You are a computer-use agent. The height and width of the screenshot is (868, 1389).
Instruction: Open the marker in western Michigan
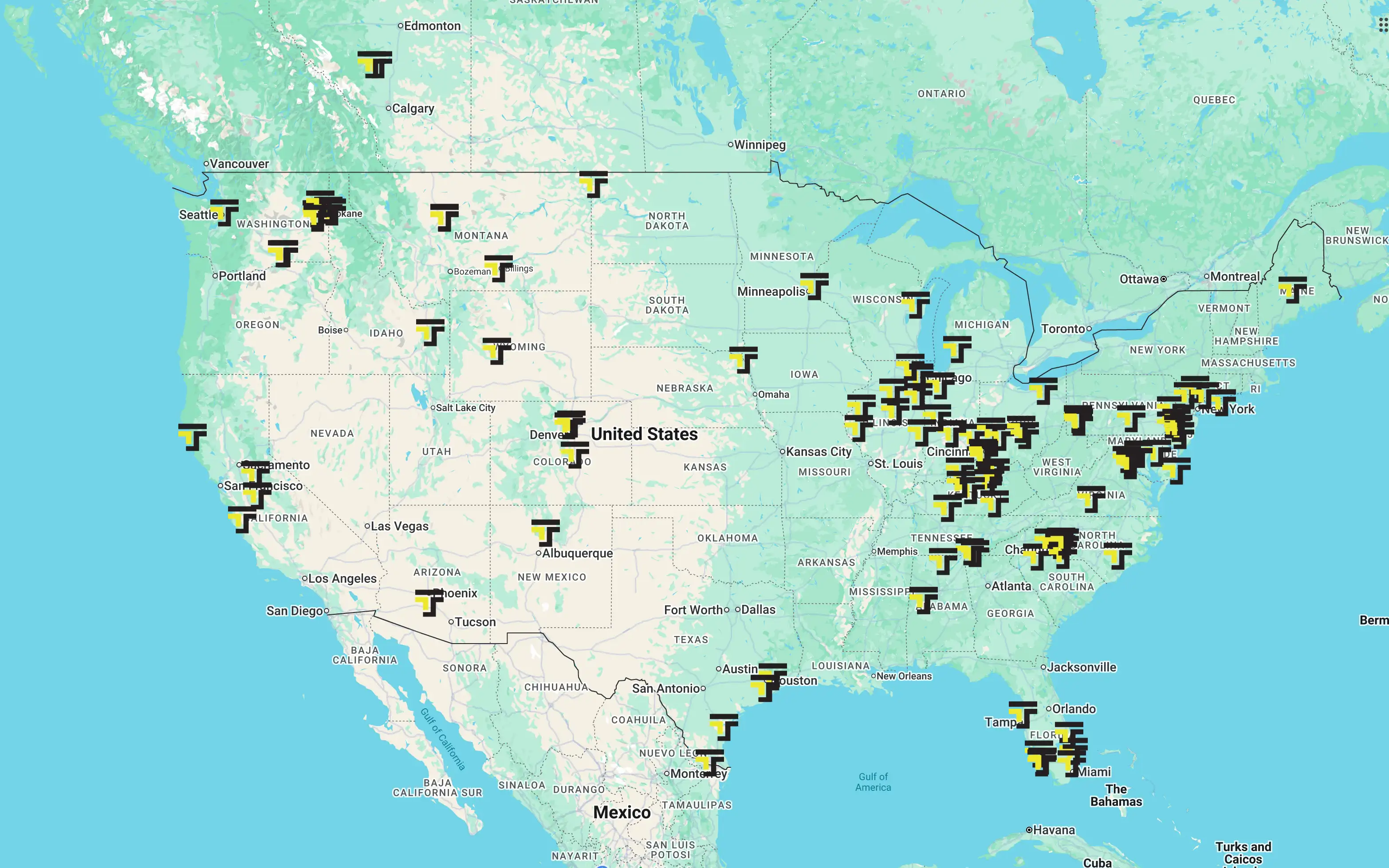(x=957, y=349)
